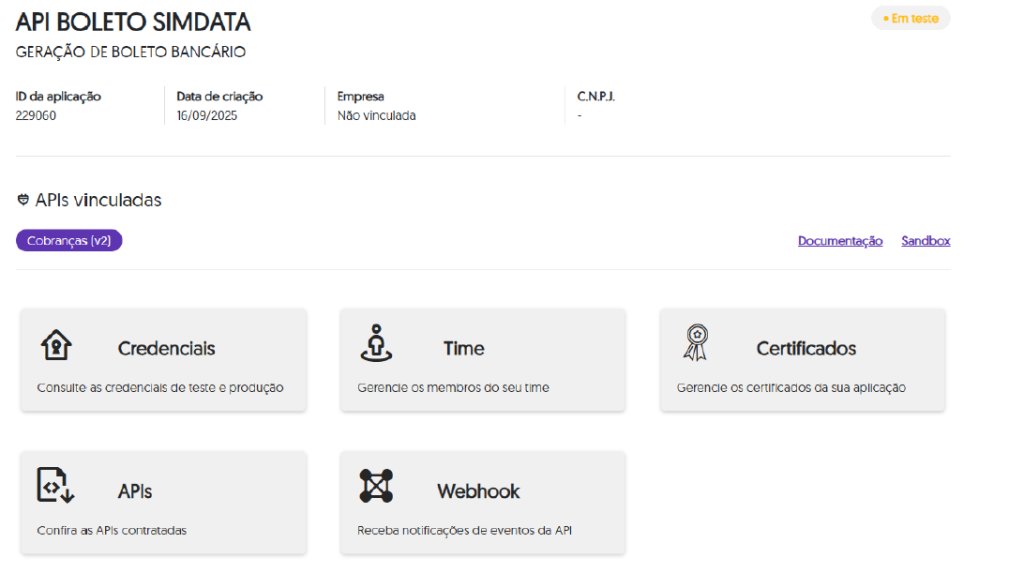Click 'Receba notificações de eventos da API' text
Screen dimensions: 1024x573
464,531
